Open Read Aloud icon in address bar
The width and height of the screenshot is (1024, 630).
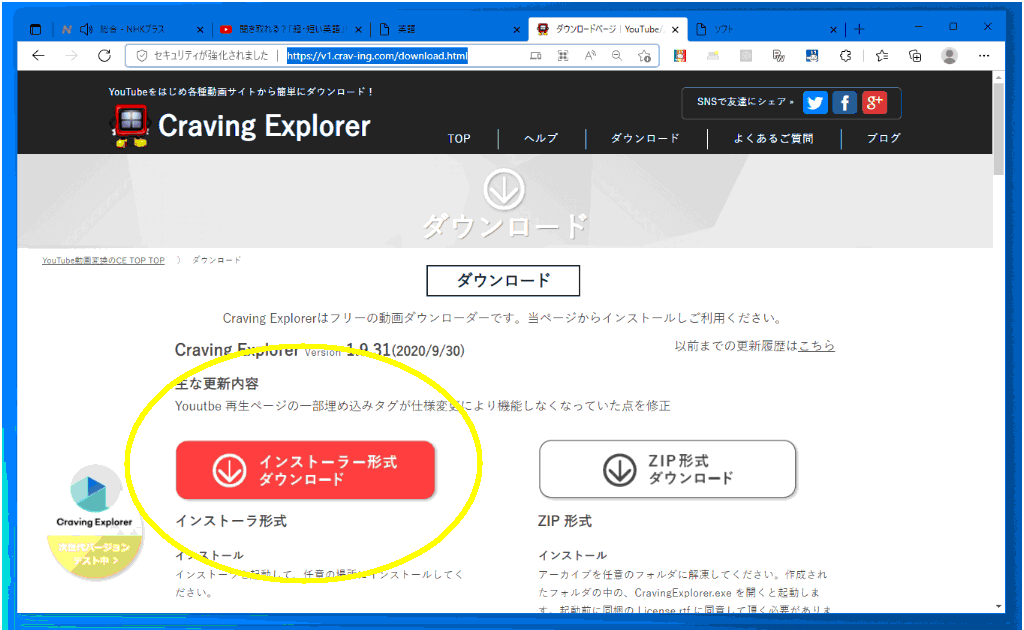click(x=590, y=56)
